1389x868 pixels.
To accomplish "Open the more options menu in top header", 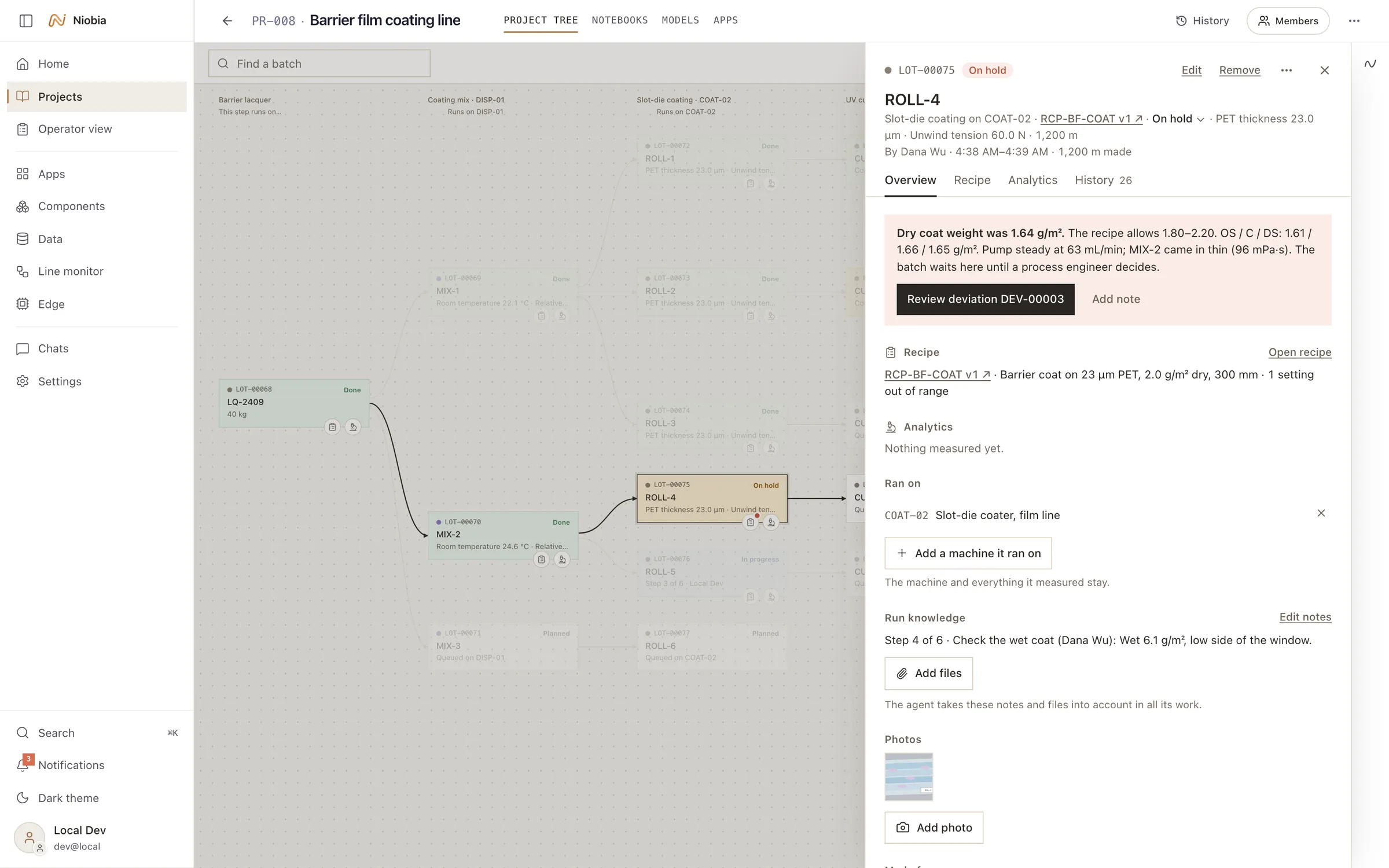I will pyautogui.click(x=1354, y=21).
